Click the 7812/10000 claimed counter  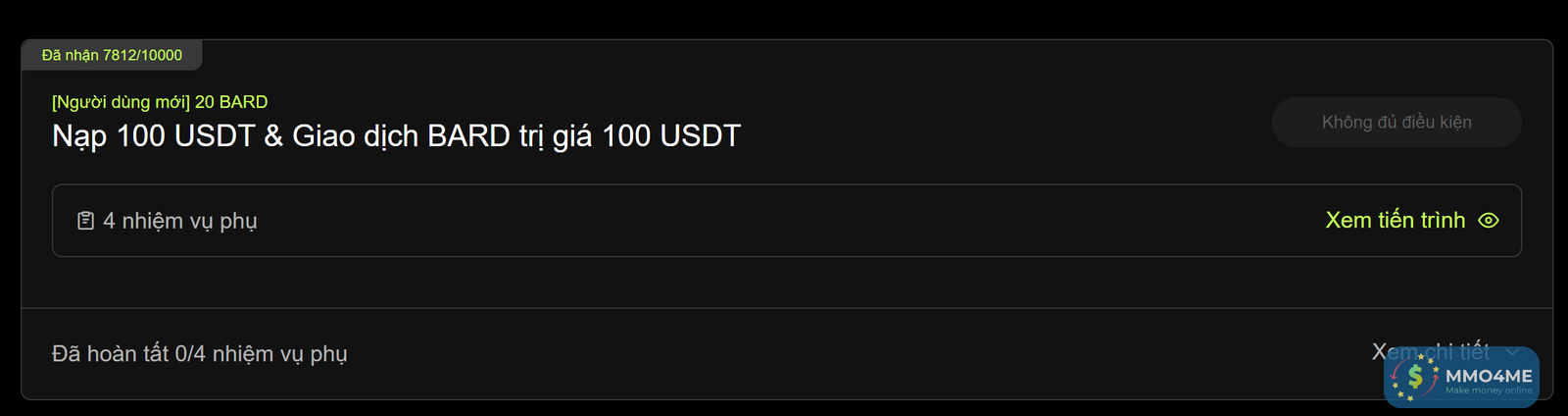click(142, 55)
